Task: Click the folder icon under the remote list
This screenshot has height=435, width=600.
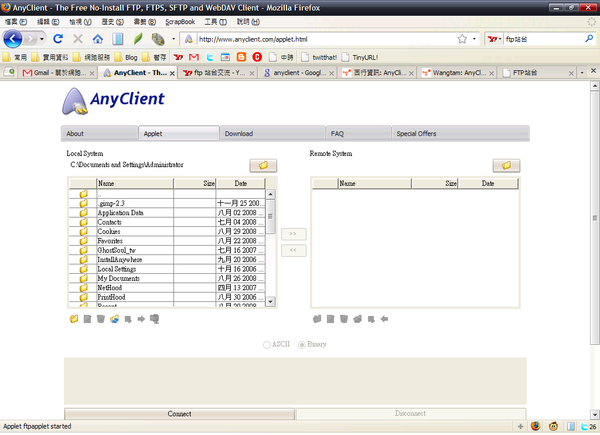Action: pyautogui.click(x=317, y=319)
